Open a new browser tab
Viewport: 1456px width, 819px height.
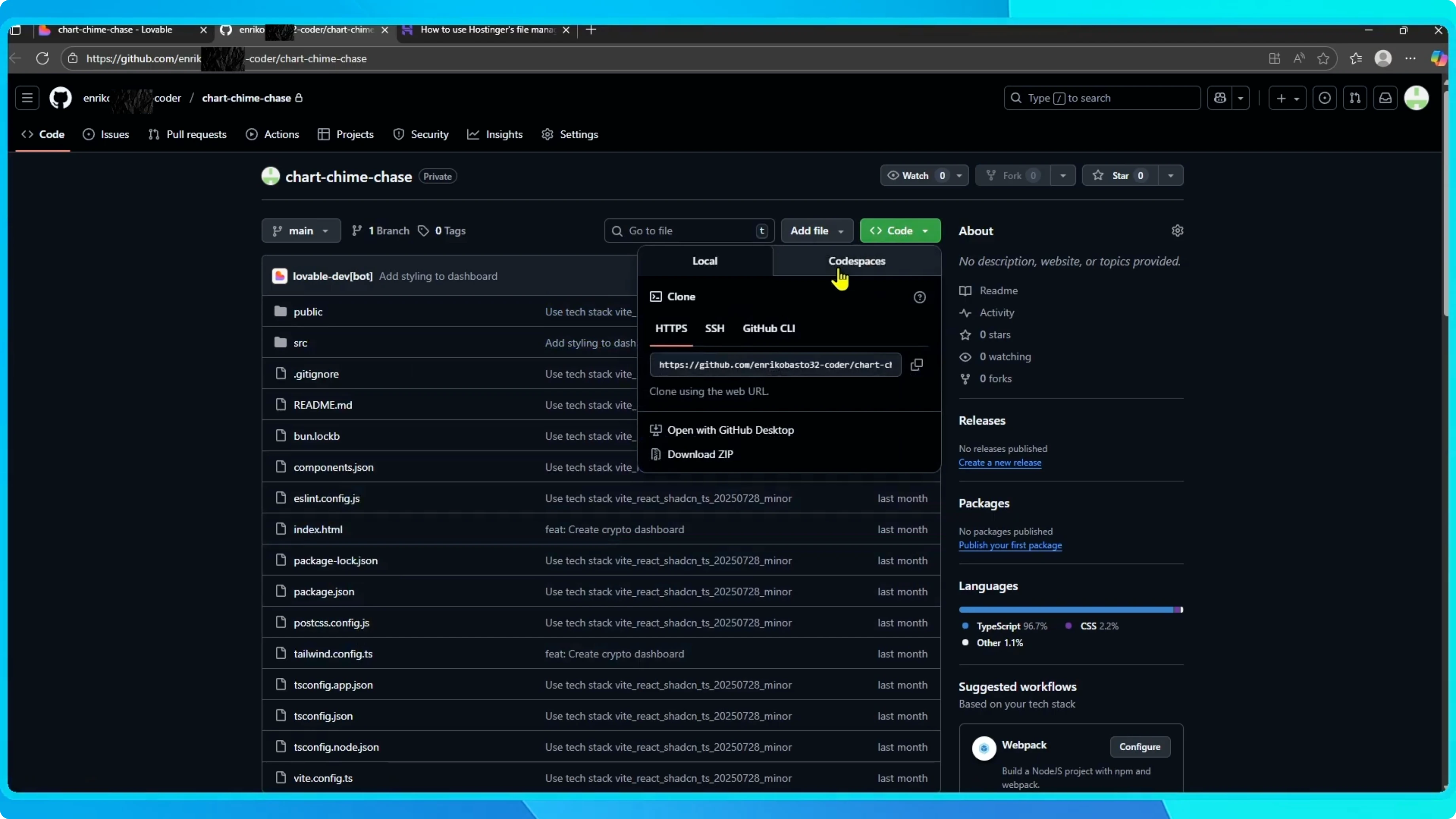(591, 29)
